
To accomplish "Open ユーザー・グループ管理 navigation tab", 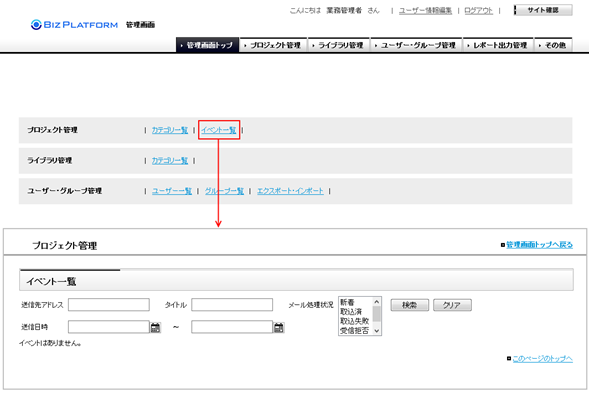I will coord(416,45).
